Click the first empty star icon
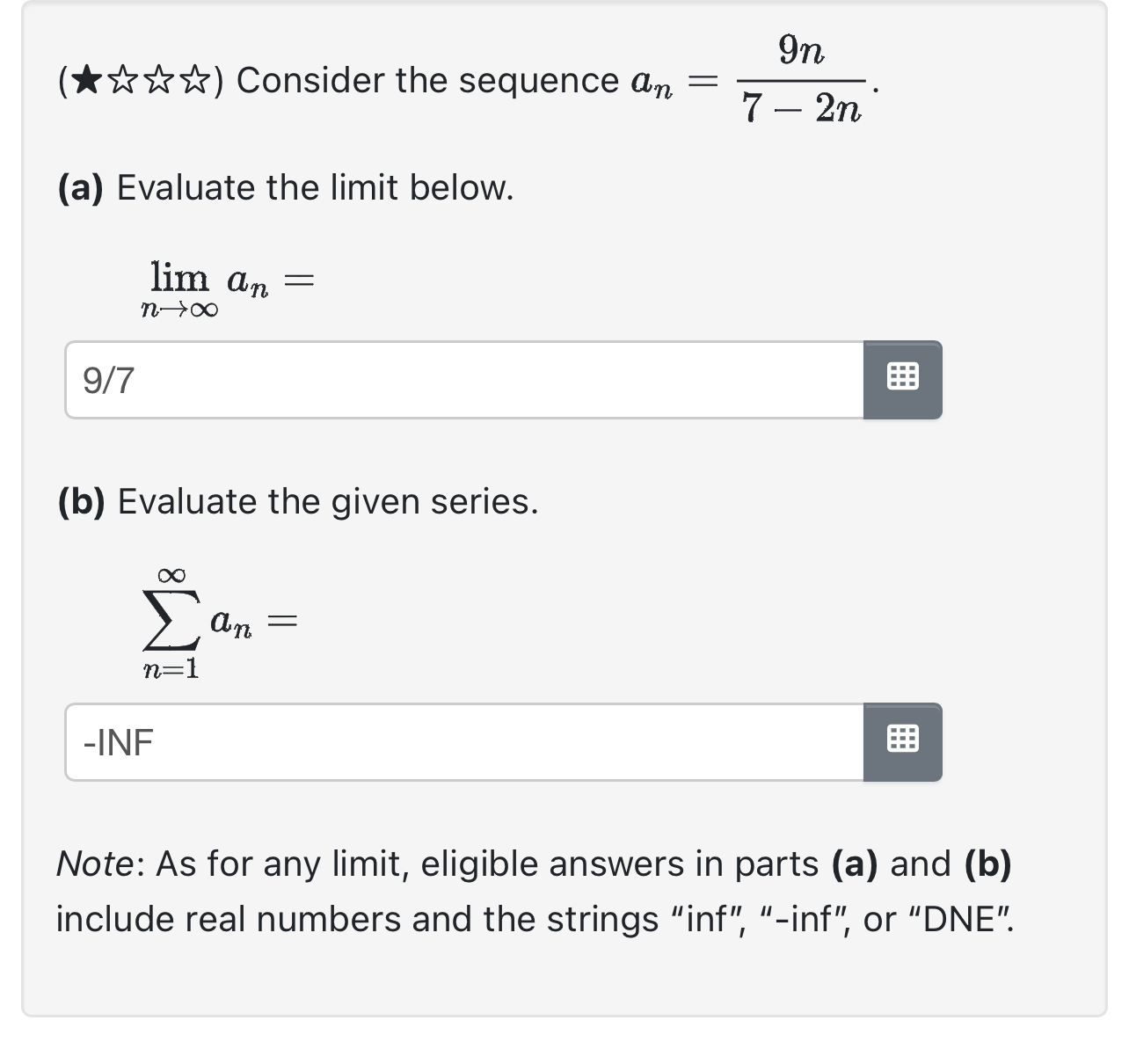Image resolution: width=1129 pixels, height=1064 pixels. 124,80
